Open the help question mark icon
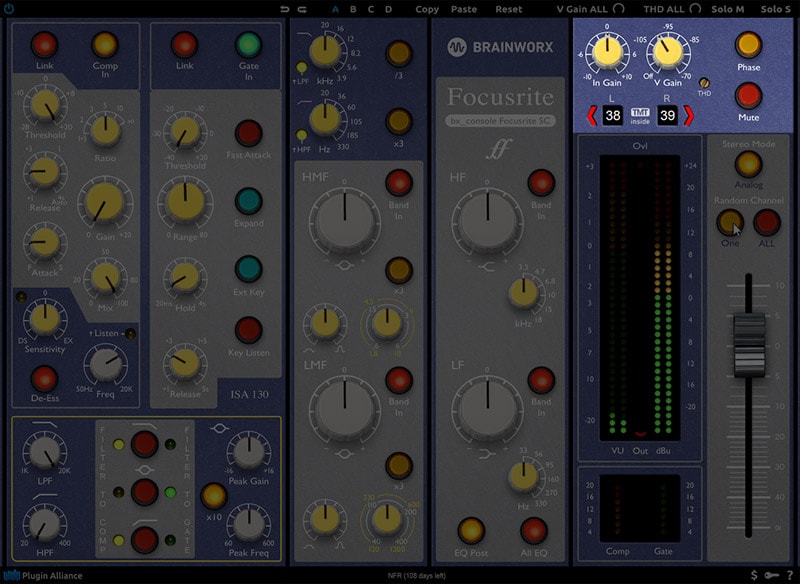Image resolution: width=800 pixels, height=584 pixels. coord(789,575)
